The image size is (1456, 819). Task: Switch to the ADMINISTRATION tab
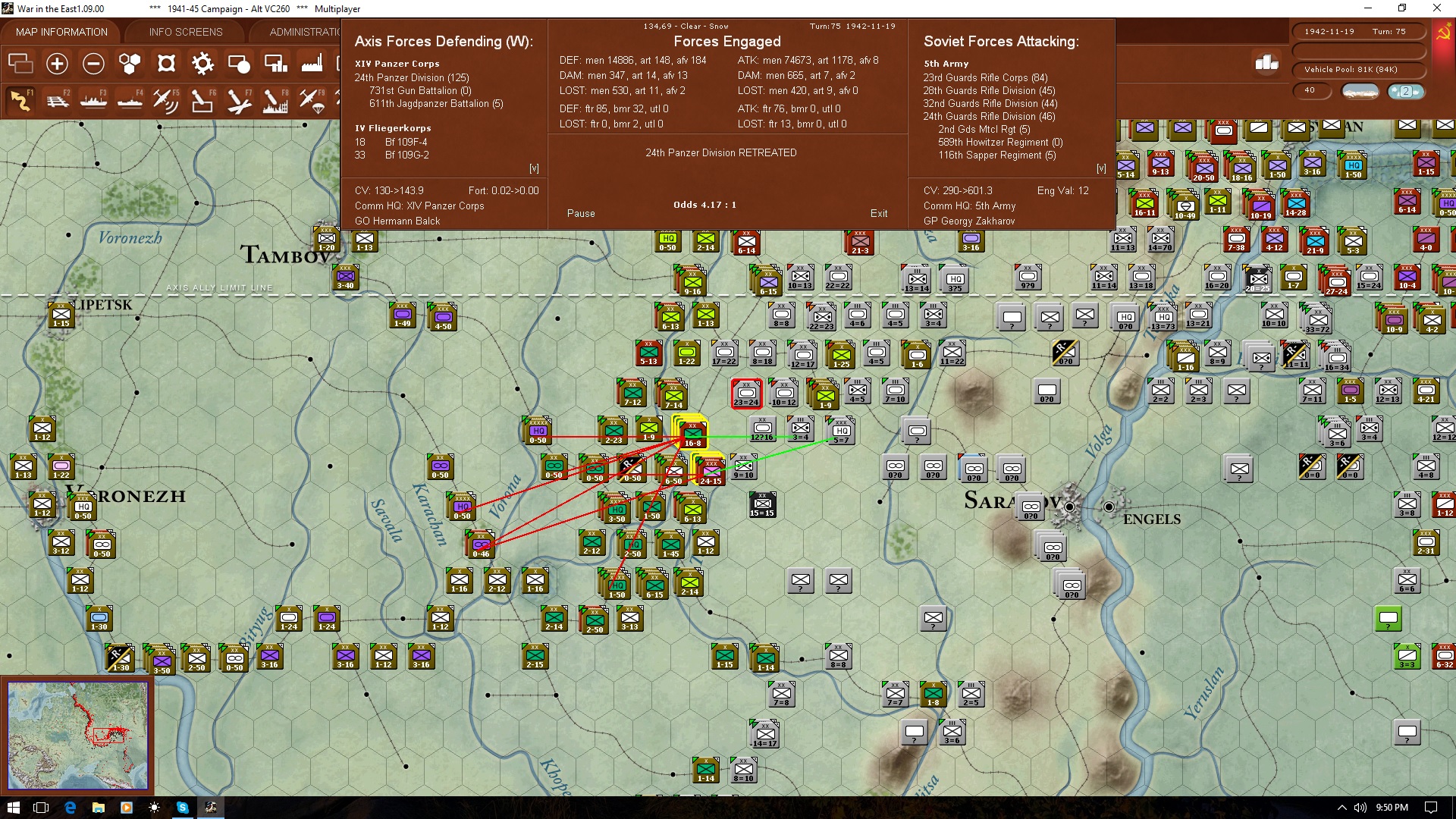(x=305, y=32)
